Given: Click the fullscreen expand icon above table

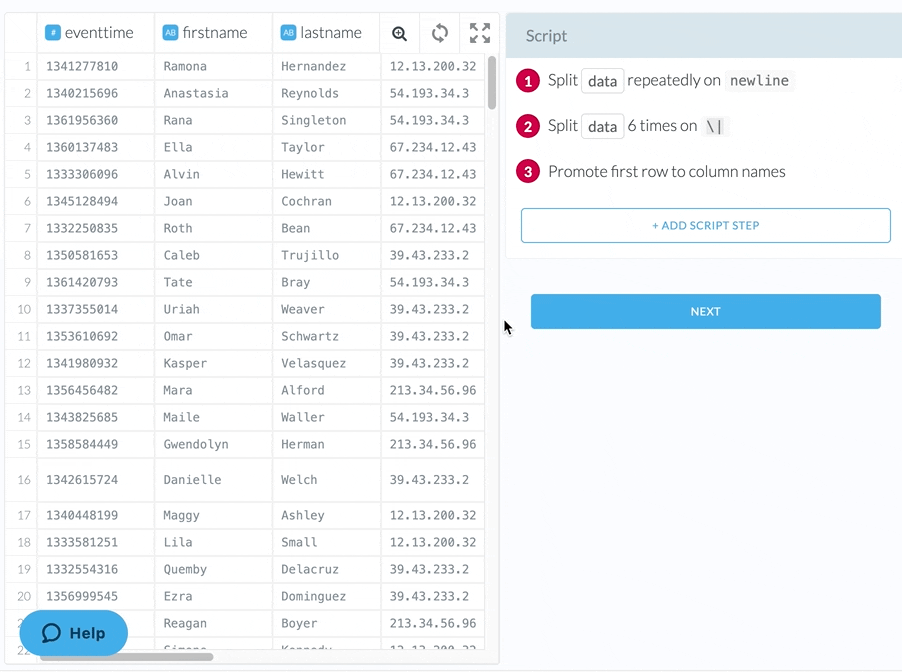Looking at the screenshot, I should (480, 33).
